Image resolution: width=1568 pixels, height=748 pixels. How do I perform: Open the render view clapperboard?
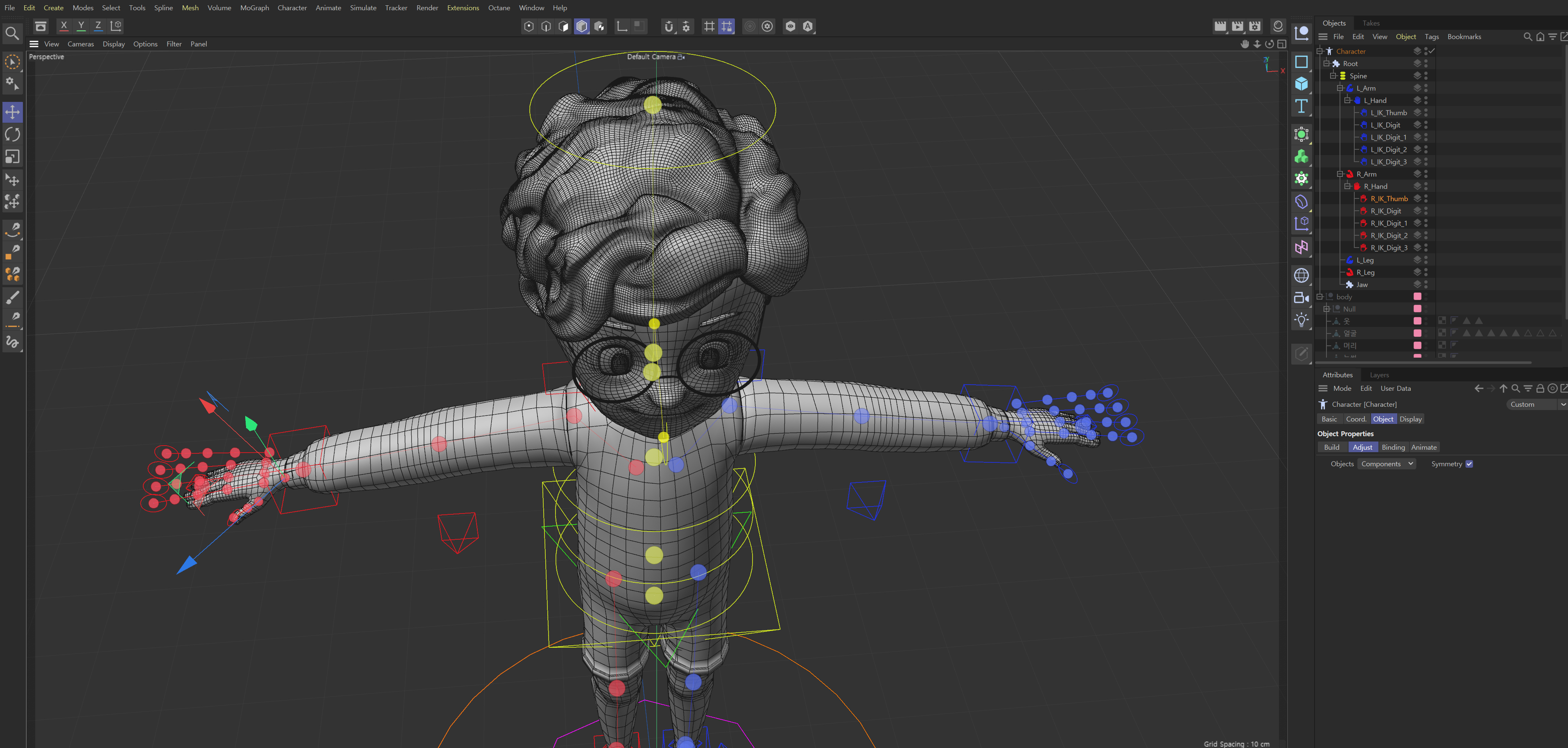[x=1220, y=26]
